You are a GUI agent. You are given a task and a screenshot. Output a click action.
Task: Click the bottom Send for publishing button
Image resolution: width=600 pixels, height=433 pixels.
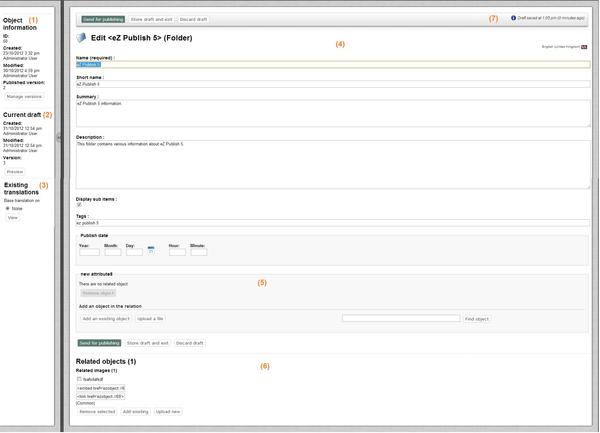[x=99, y=343]
